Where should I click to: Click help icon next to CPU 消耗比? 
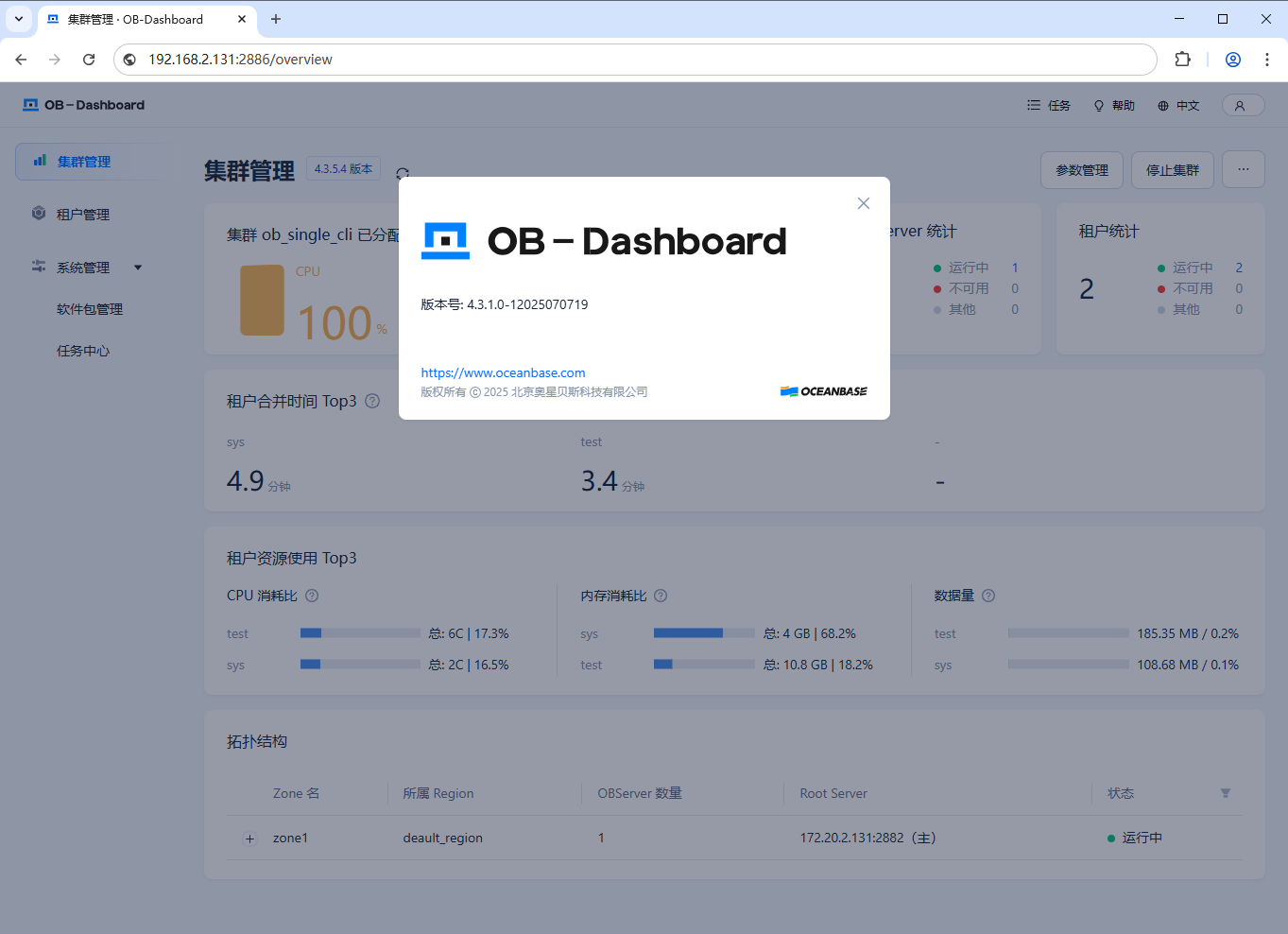312,596
